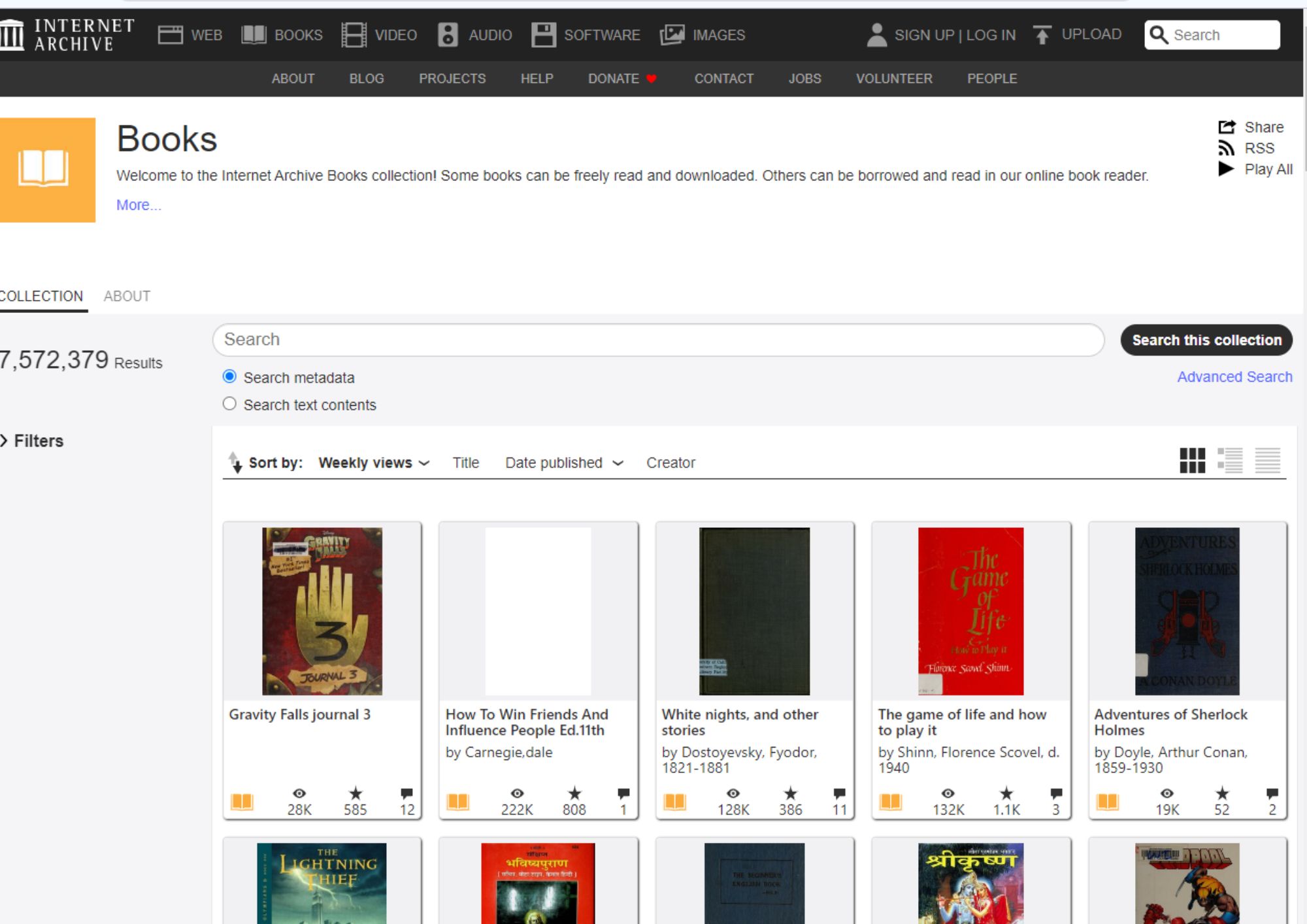Click the user profile silhouette icon
The image size is (1307, 924).
[x=876, y=35]
